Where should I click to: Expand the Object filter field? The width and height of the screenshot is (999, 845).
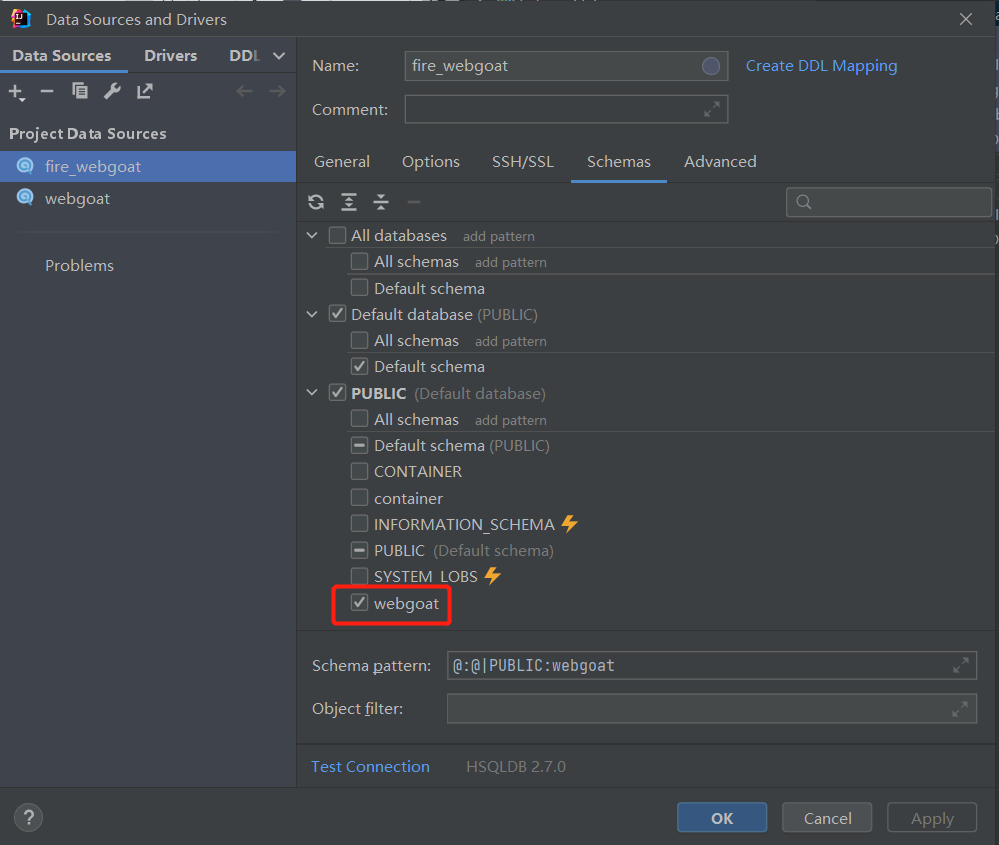959,709
